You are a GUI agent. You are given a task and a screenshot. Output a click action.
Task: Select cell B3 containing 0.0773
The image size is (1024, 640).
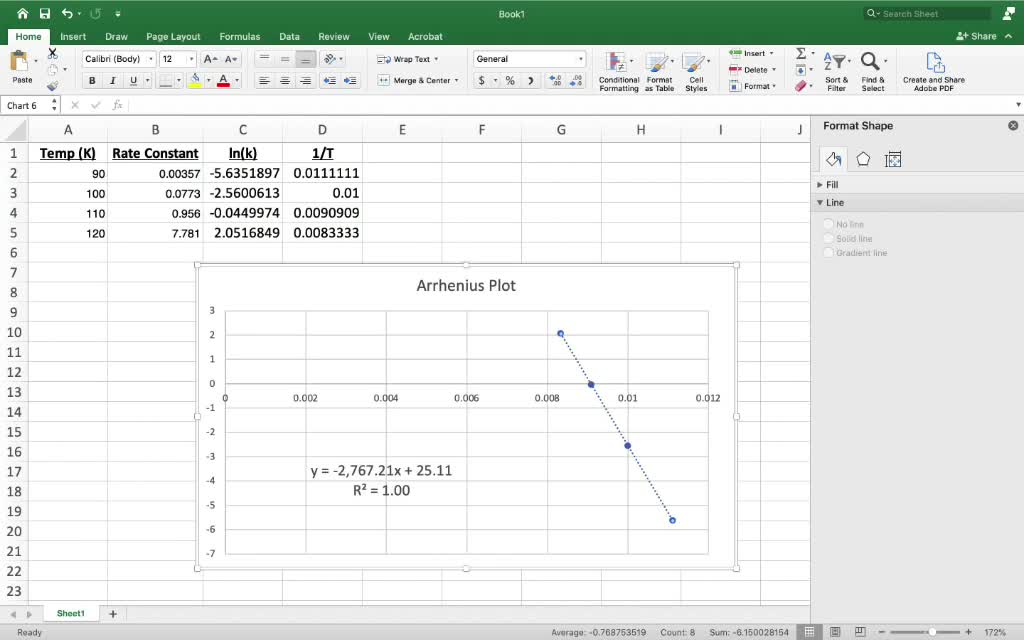[x=156, y=193]
